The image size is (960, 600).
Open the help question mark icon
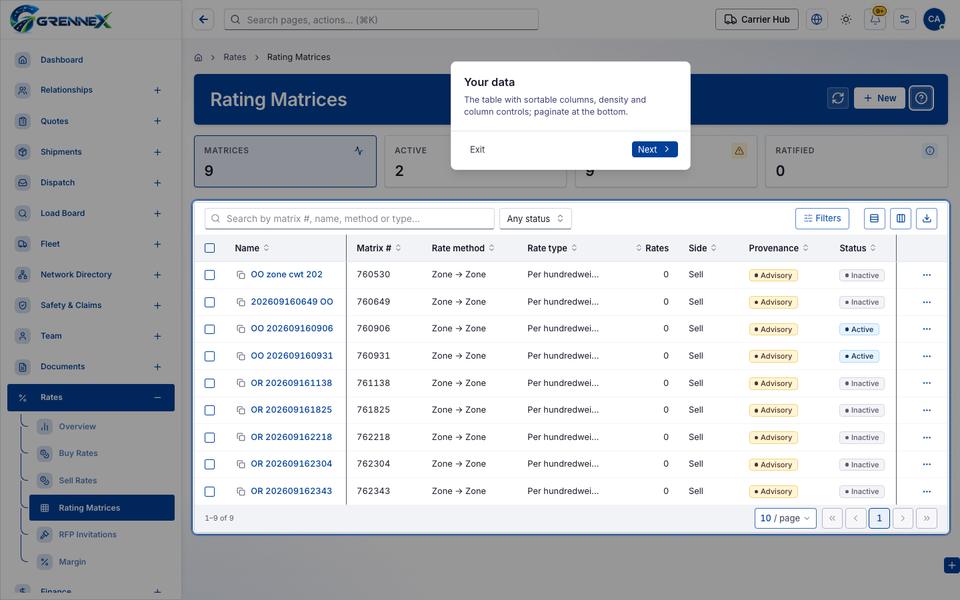point(921,98)
